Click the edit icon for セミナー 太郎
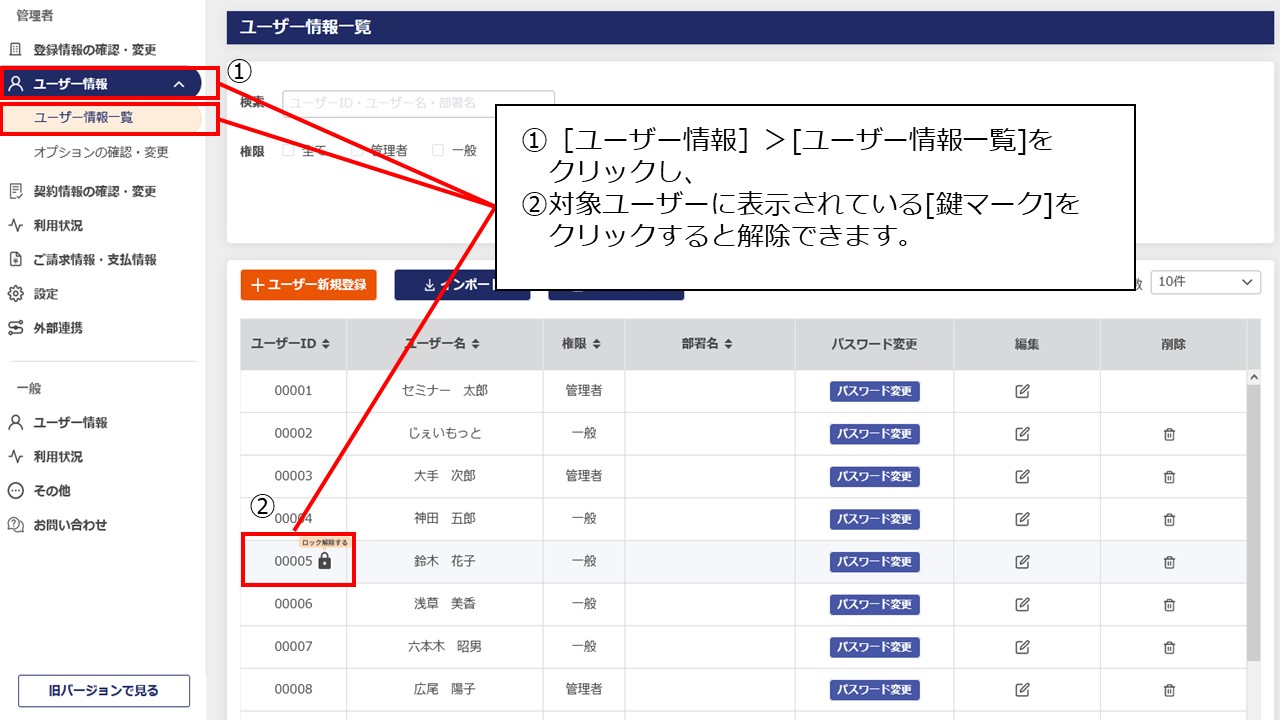This screenshot has height=720, width=1280. tap(1022, 391)
